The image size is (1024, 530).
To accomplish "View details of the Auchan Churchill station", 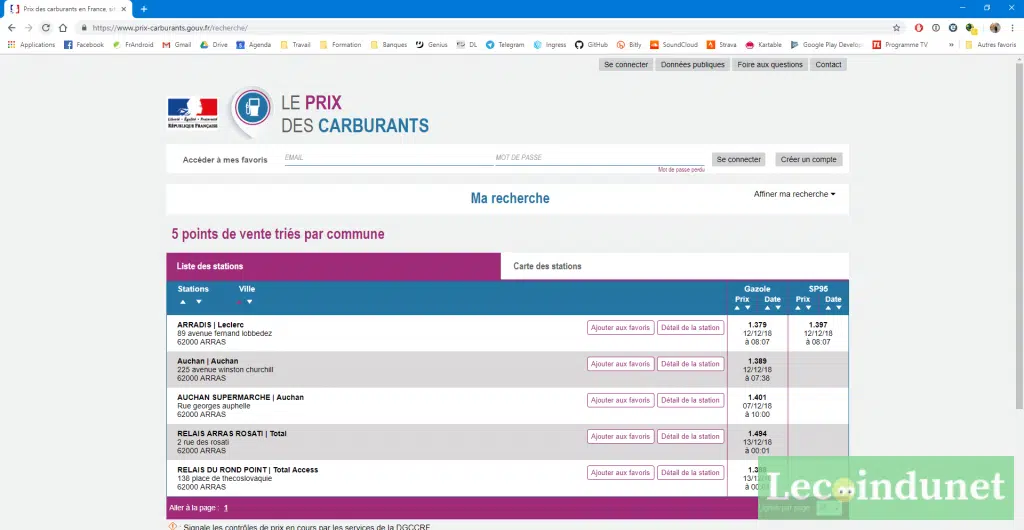I will 690,364.
